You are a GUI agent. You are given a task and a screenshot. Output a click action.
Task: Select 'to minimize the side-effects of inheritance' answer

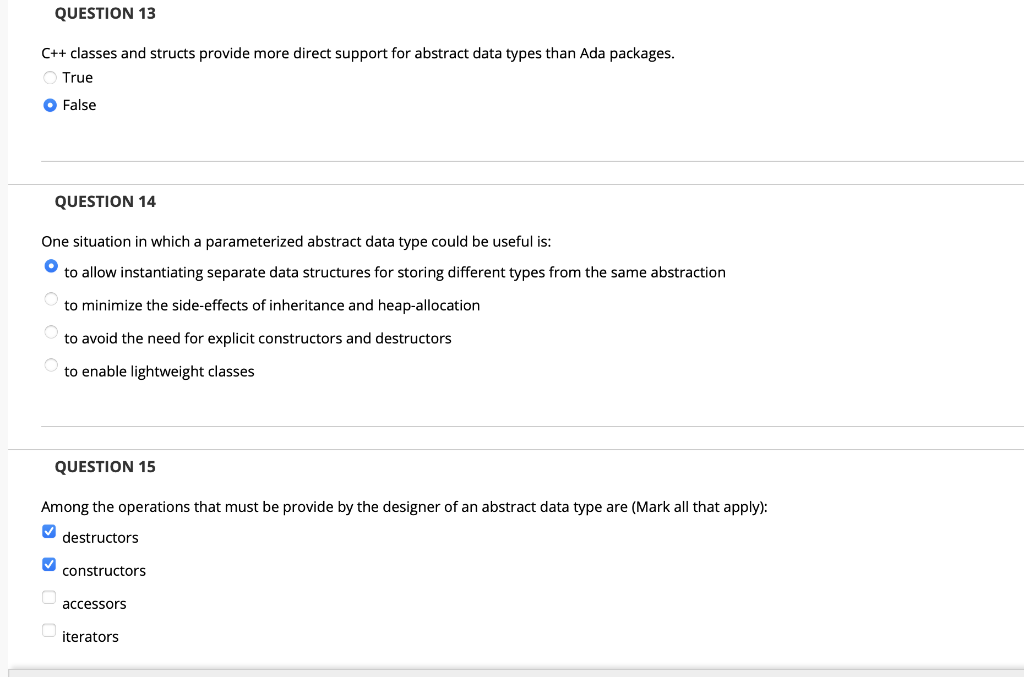[51, 299]
